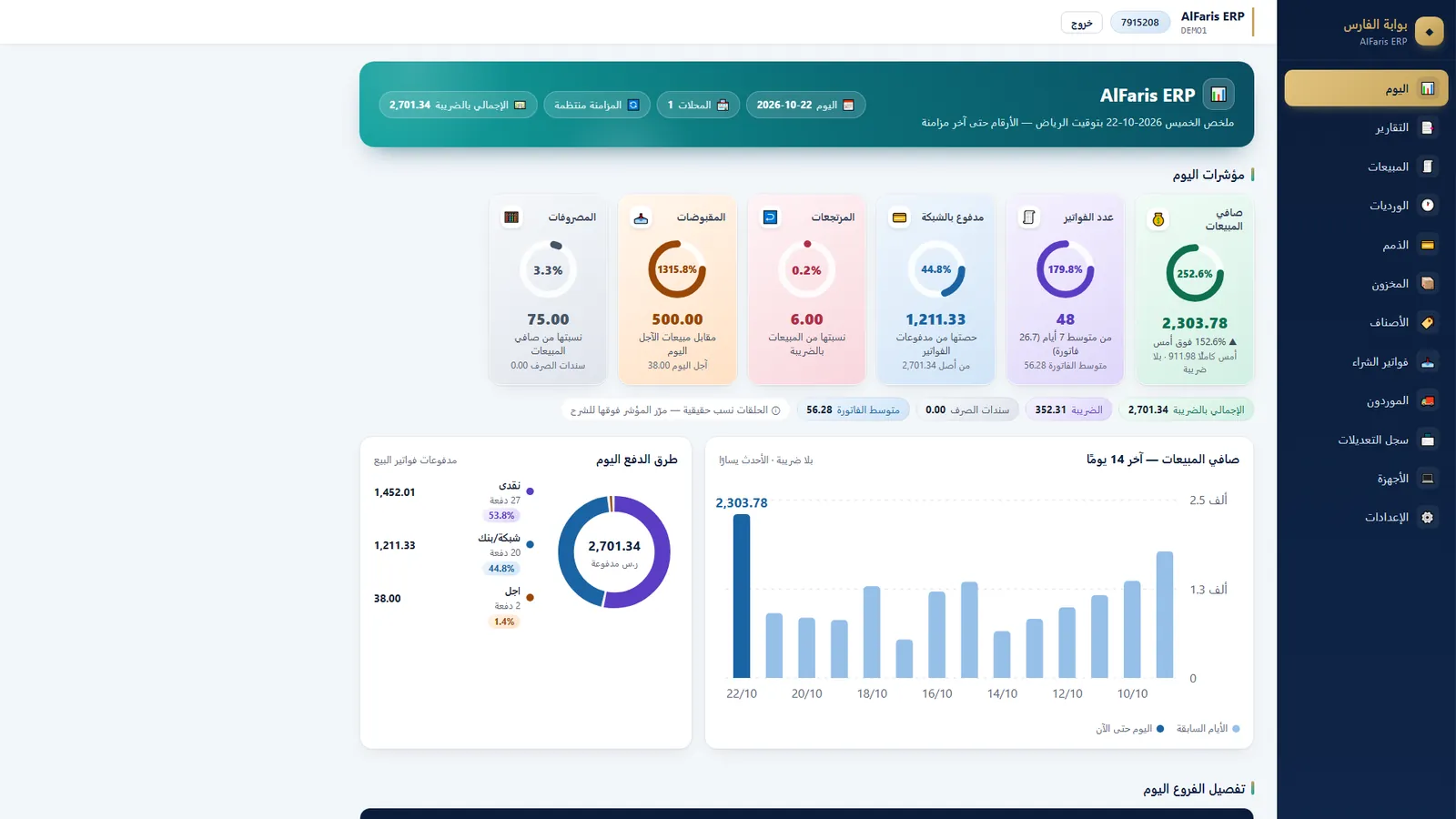This screenshot has width=1456, height=819.
Task: Click the المزامنة منتظمة sync status chip
Action: (x=597, y=105)
